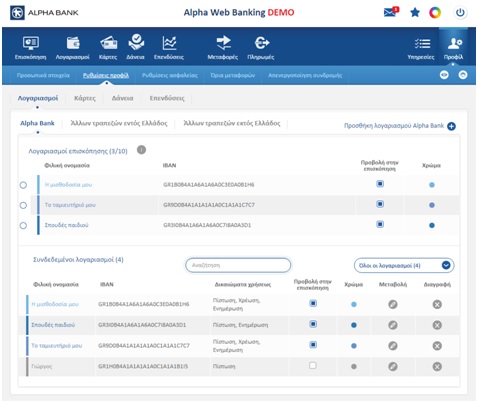Open Ρυθμίσεις ασφαλείας submenu
The image size is (478, 403).
click(170, 75)
